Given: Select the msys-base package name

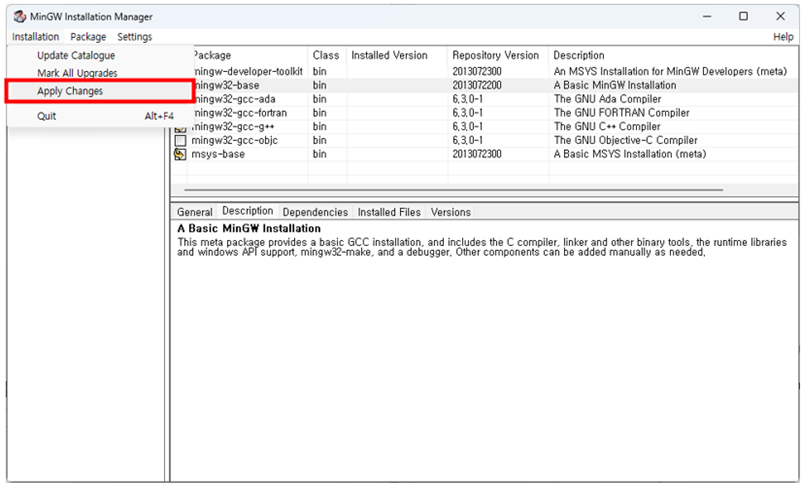Looking at the screenshot, I should point(218,154).
